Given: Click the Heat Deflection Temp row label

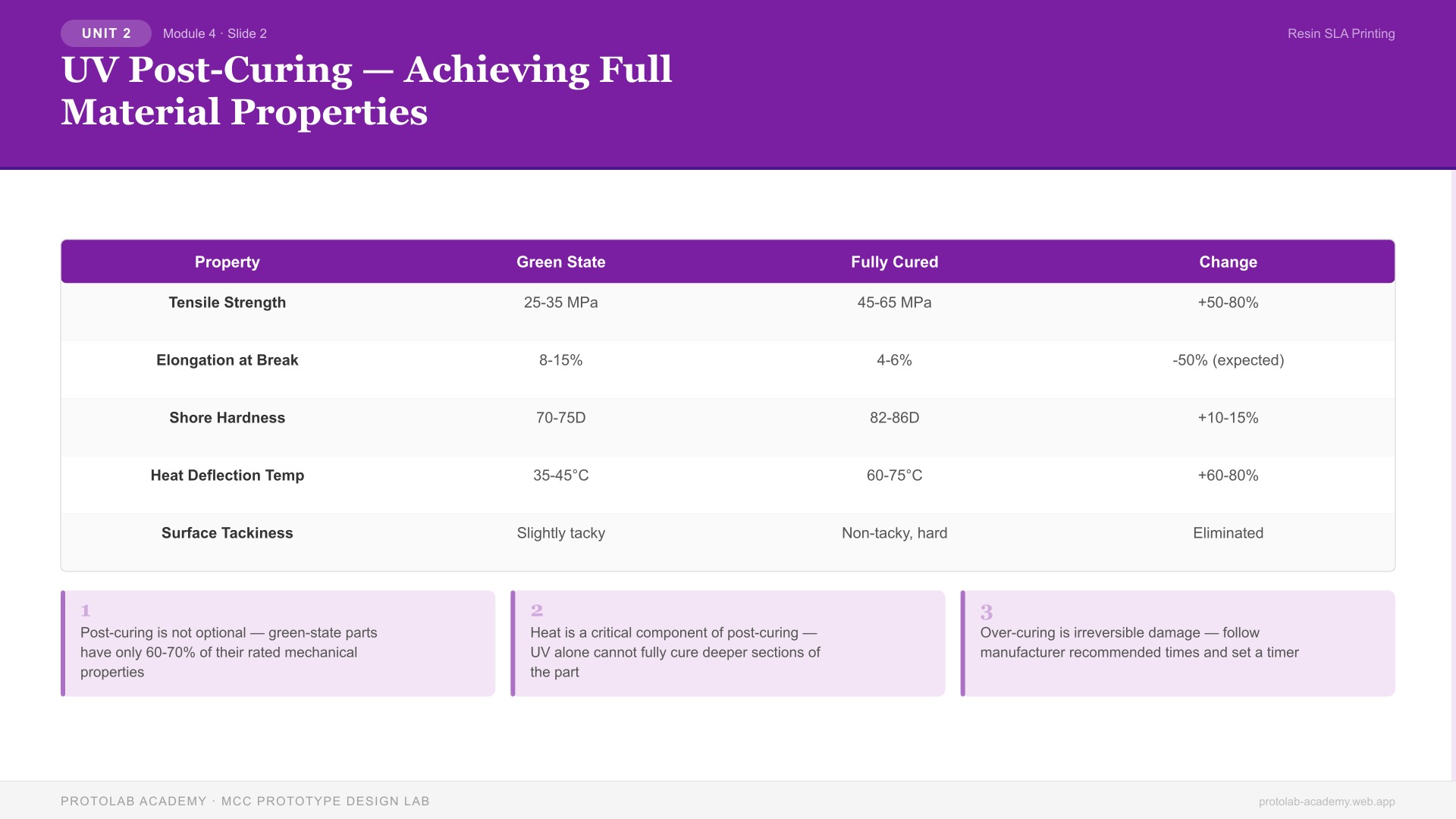Looking at the screenshot, I should 227,475.
